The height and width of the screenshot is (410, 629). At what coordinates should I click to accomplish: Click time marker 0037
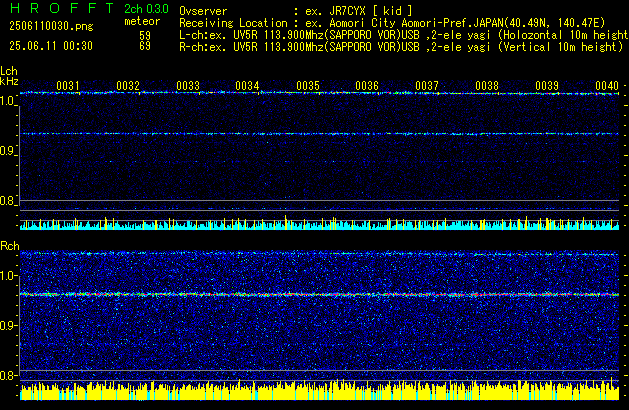427,85
